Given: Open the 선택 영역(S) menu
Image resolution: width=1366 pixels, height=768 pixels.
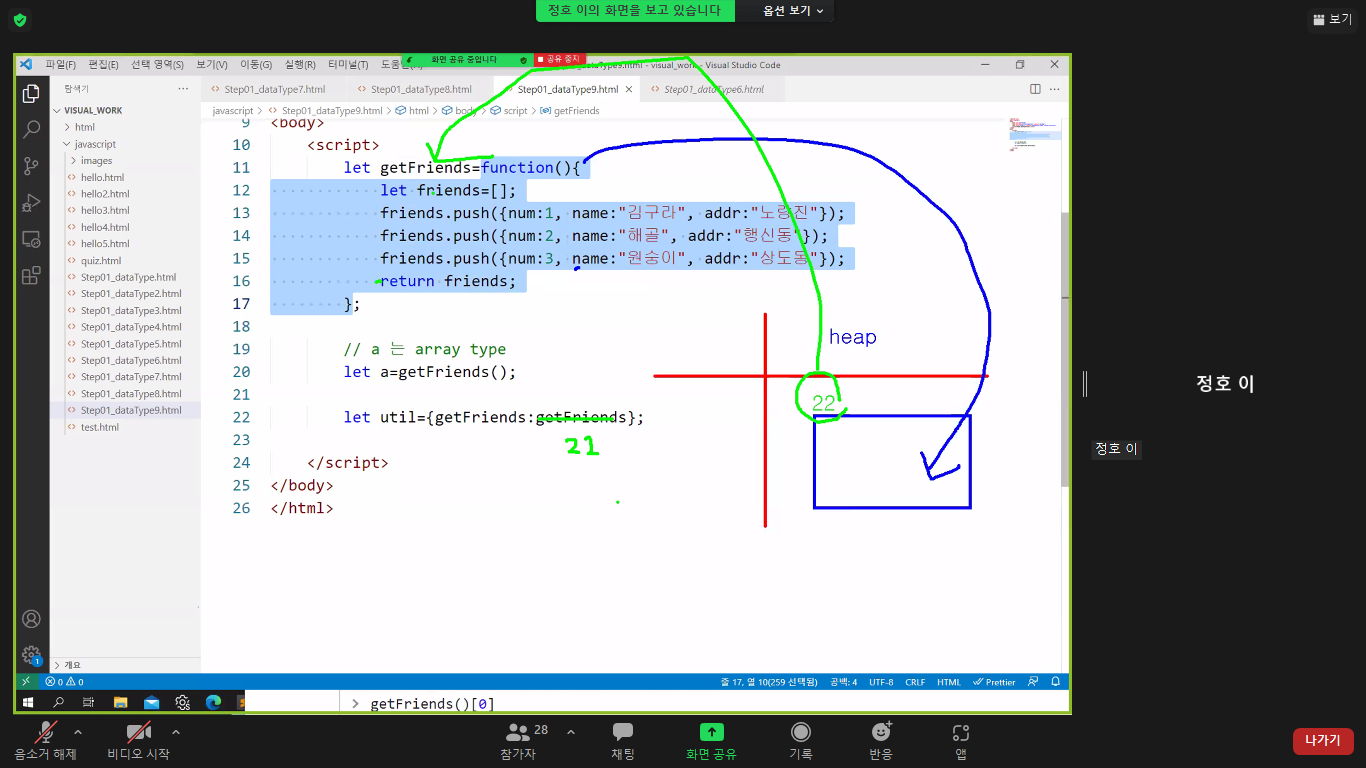Looking at the screenshot, I should tap(157, 65).
